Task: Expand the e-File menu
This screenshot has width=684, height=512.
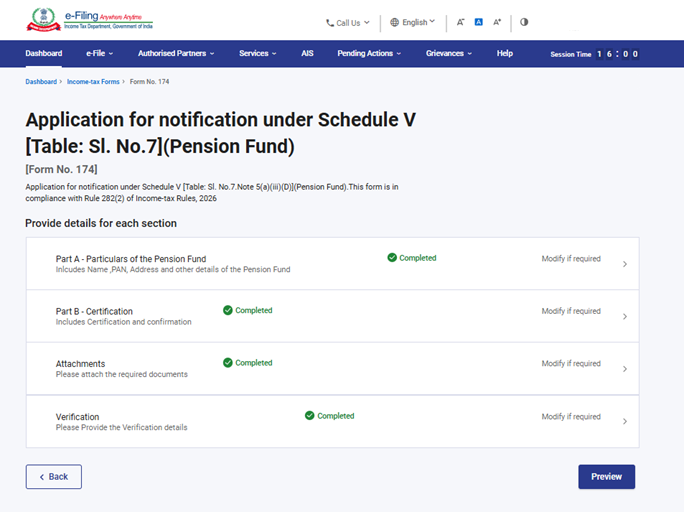Action: [x=99, y=54]
